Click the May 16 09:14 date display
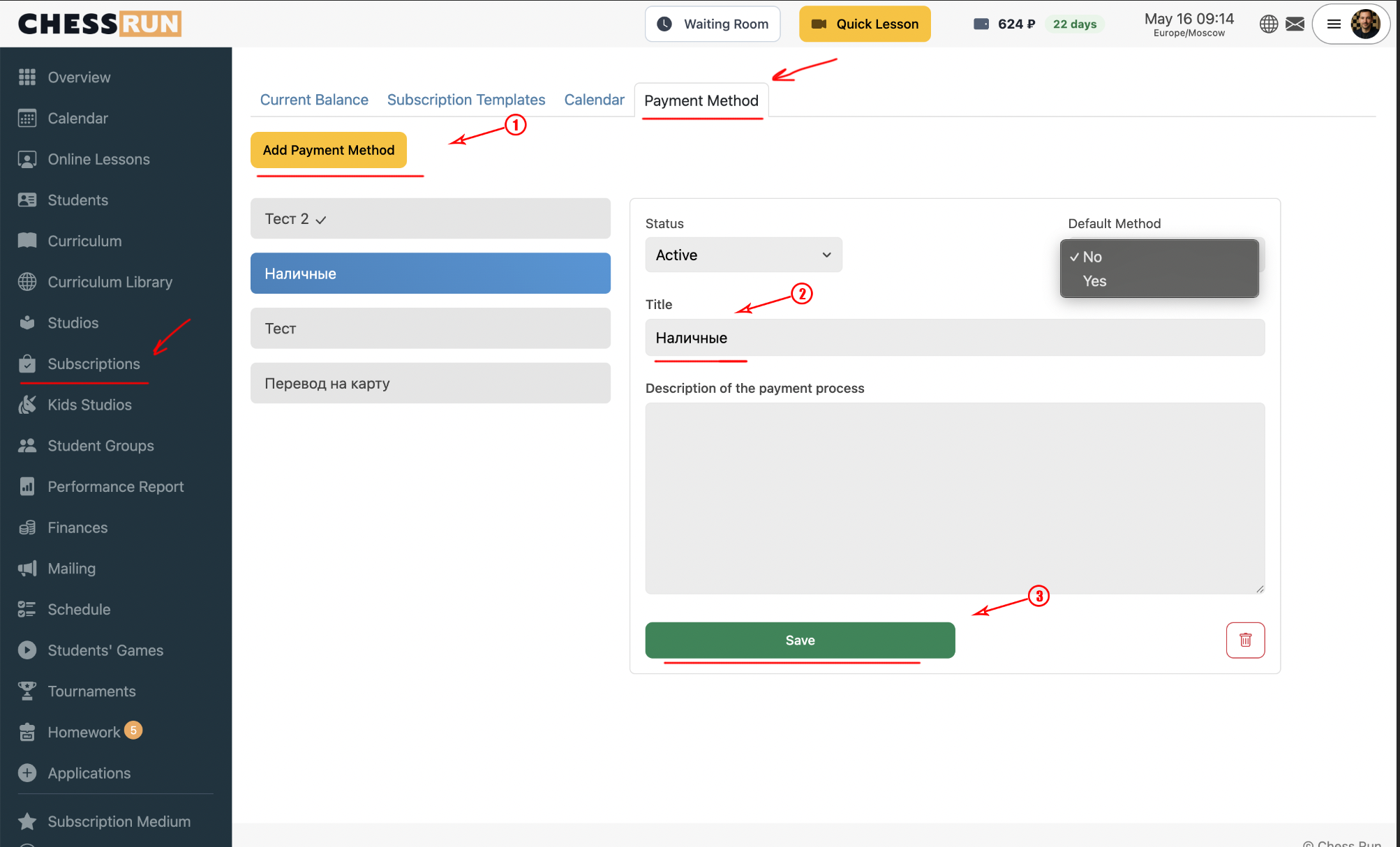This screenshot has width=1400, height=847. pos(1189,19)
